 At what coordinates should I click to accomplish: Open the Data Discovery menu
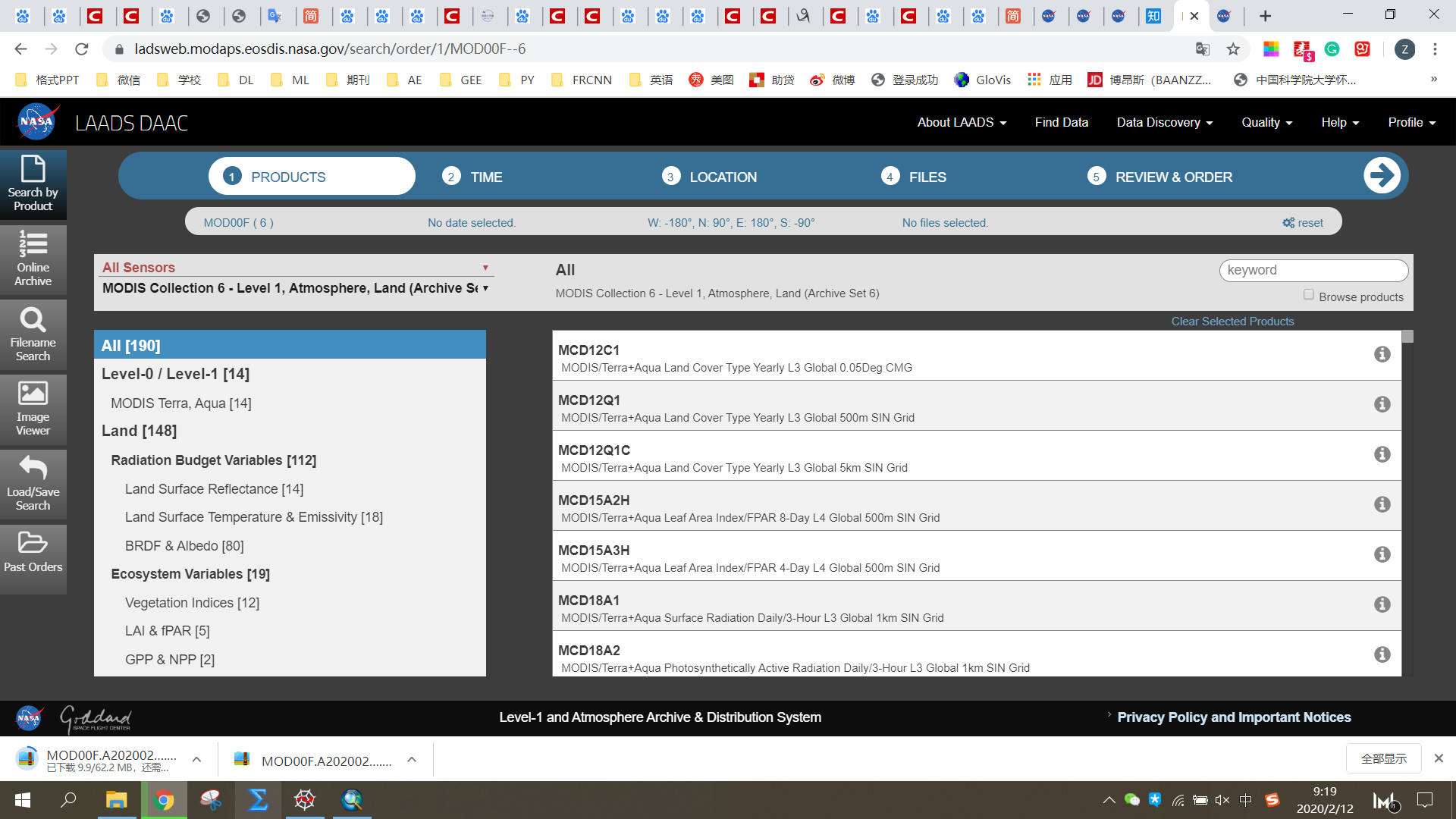click(x=1164, y=123)
